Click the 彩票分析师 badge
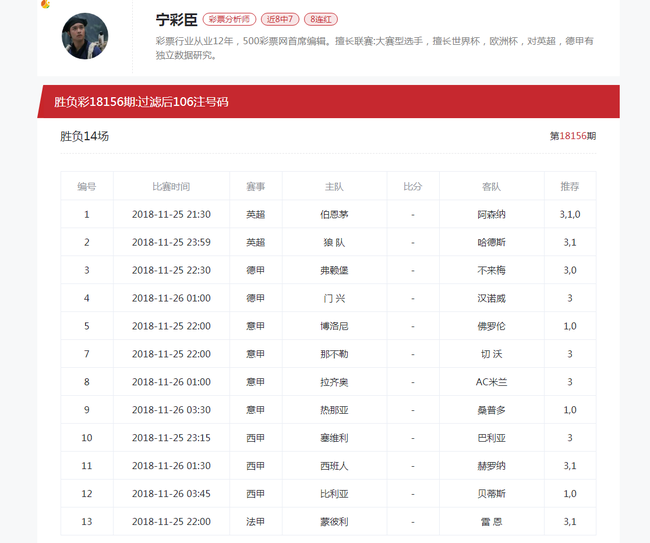Image resolution: width=650 pixels, height=543 pixels. pyautogui.click(x=229, y=19)
